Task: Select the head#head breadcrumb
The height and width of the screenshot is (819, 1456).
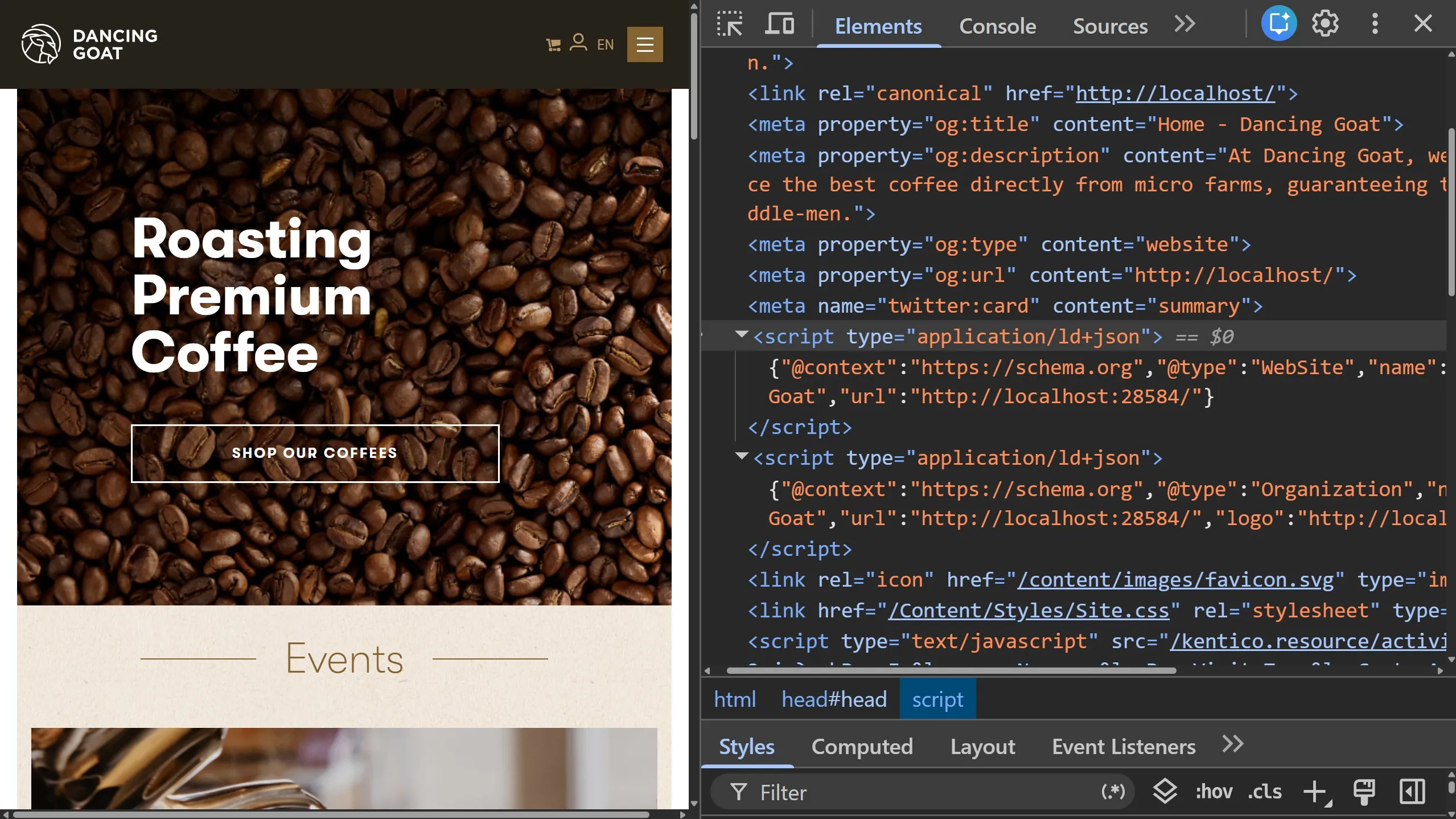Action: pyautogui.click(x=834, y=699)
